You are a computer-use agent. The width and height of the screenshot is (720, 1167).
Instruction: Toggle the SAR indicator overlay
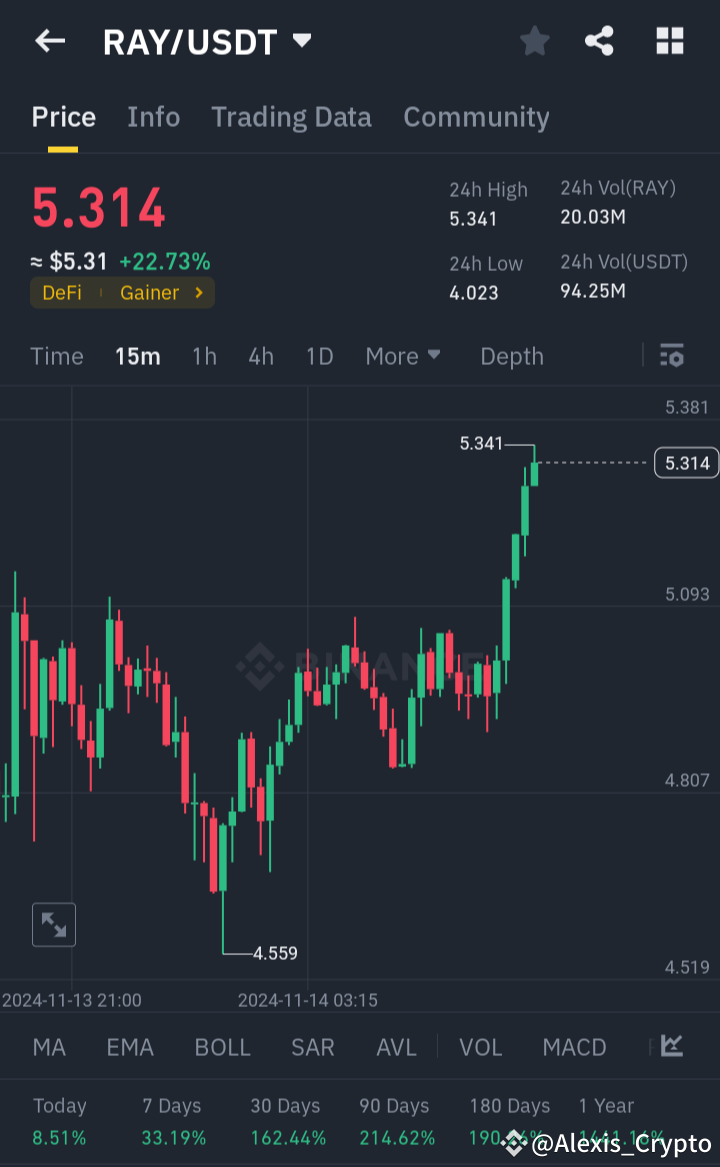[312, 1046]
